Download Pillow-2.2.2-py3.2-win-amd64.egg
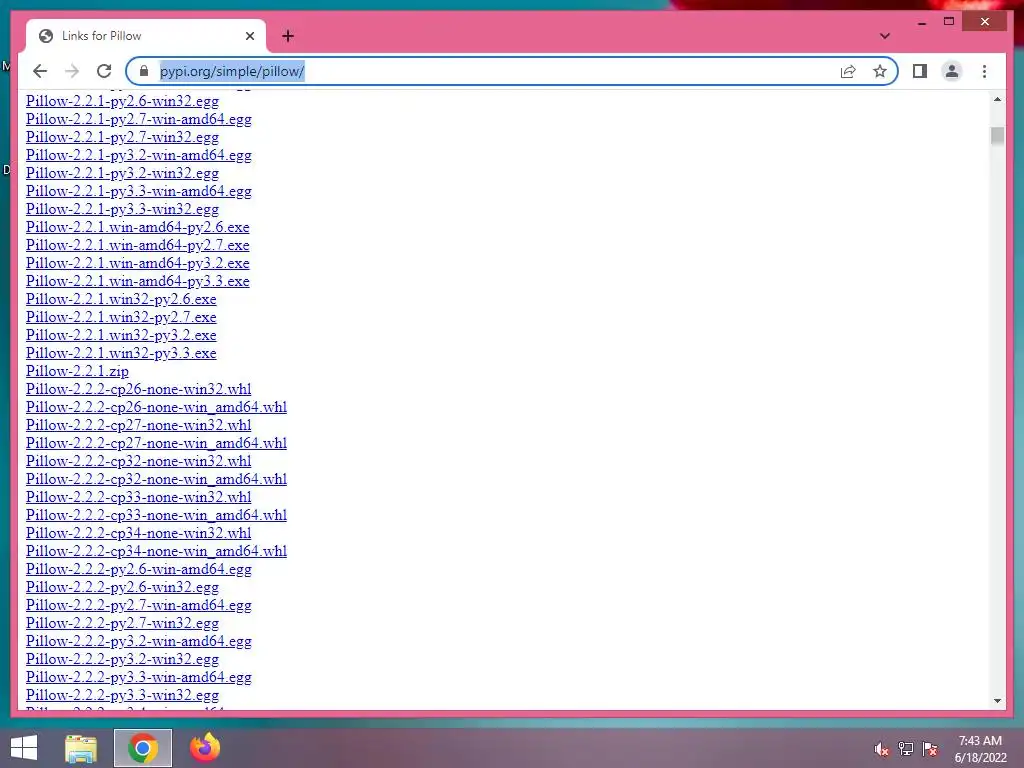 (138, 641)
